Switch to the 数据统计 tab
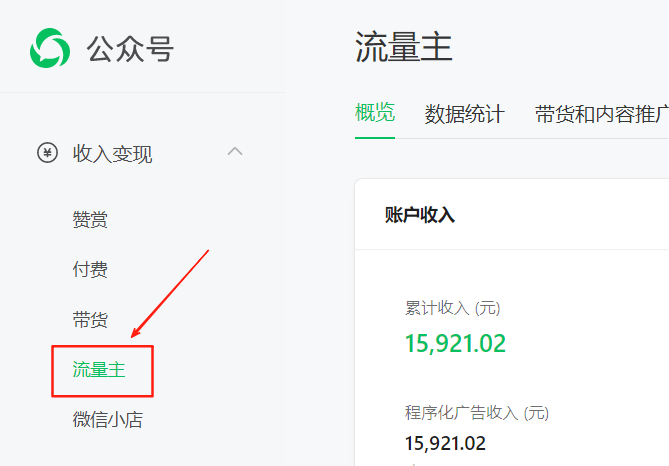 click(x=464, y=114)
